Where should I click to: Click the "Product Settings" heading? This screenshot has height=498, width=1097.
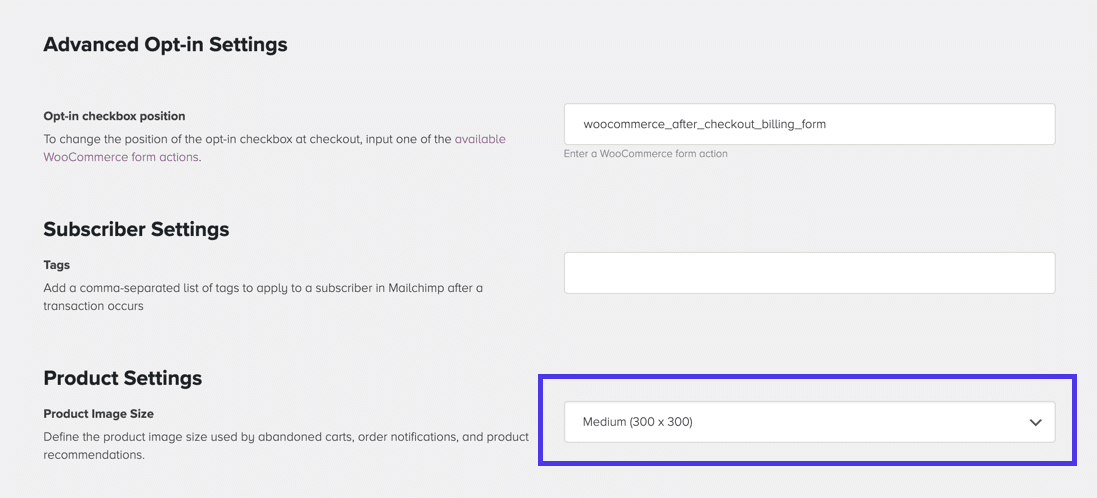pos(122,378)
